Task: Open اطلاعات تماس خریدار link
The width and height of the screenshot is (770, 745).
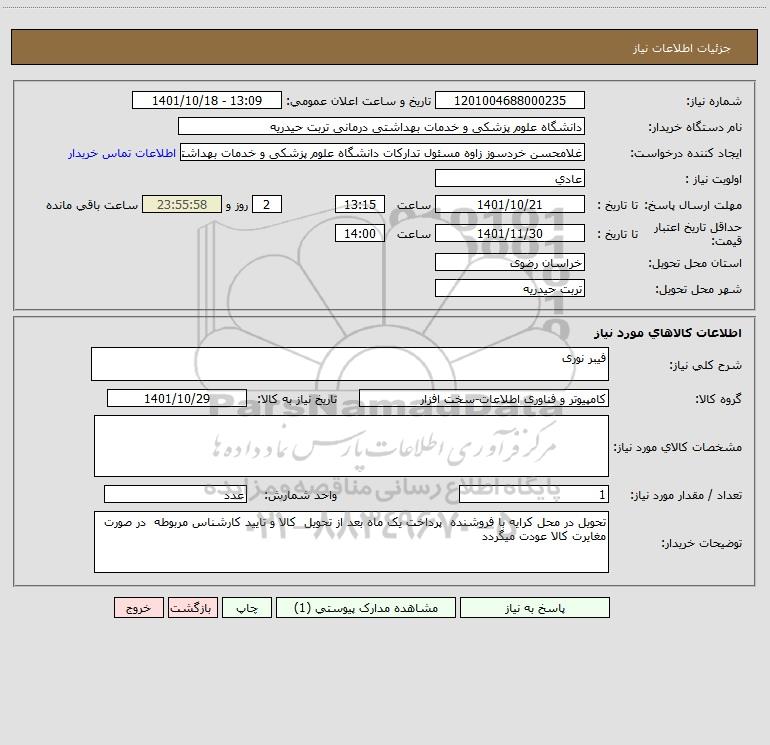Action: click(122, 153)
